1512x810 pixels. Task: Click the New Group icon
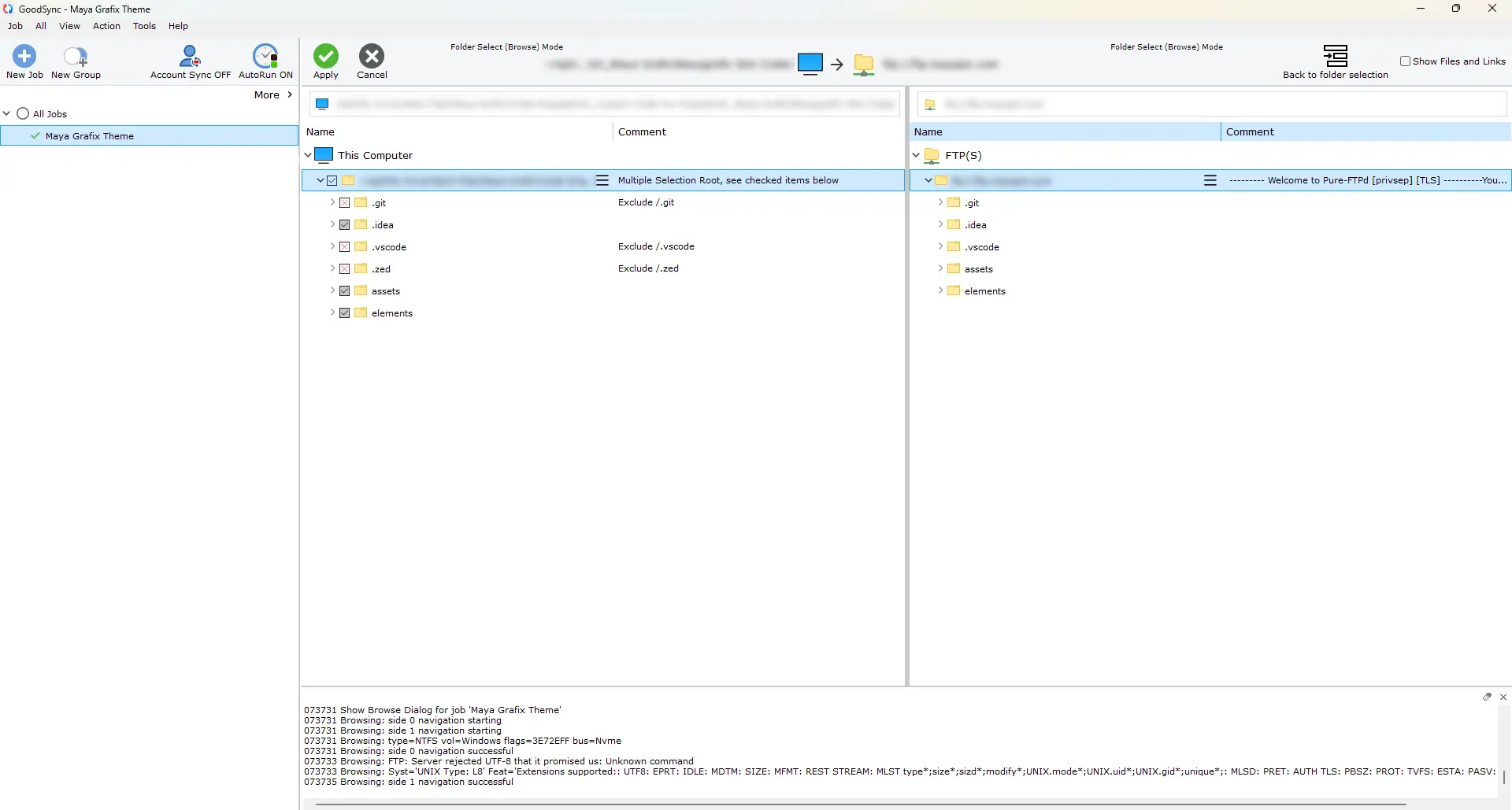[76, 56]
